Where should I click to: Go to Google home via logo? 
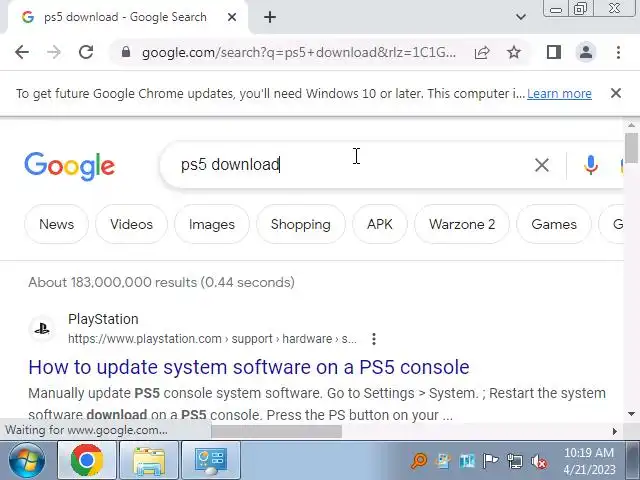69,166
